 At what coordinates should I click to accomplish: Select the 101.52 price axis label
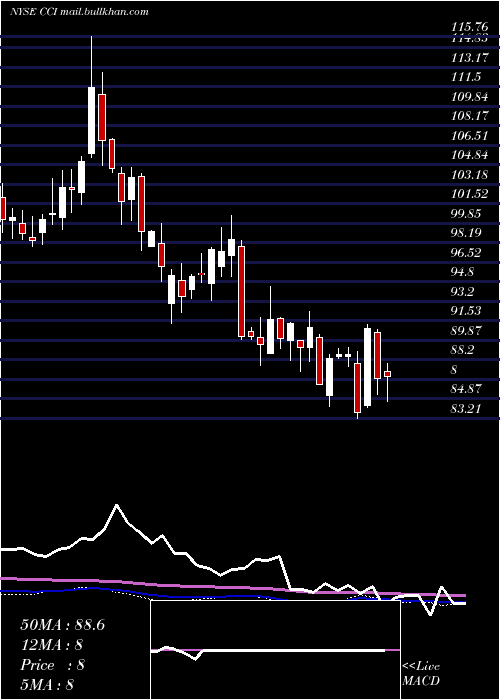click(469, 194)
